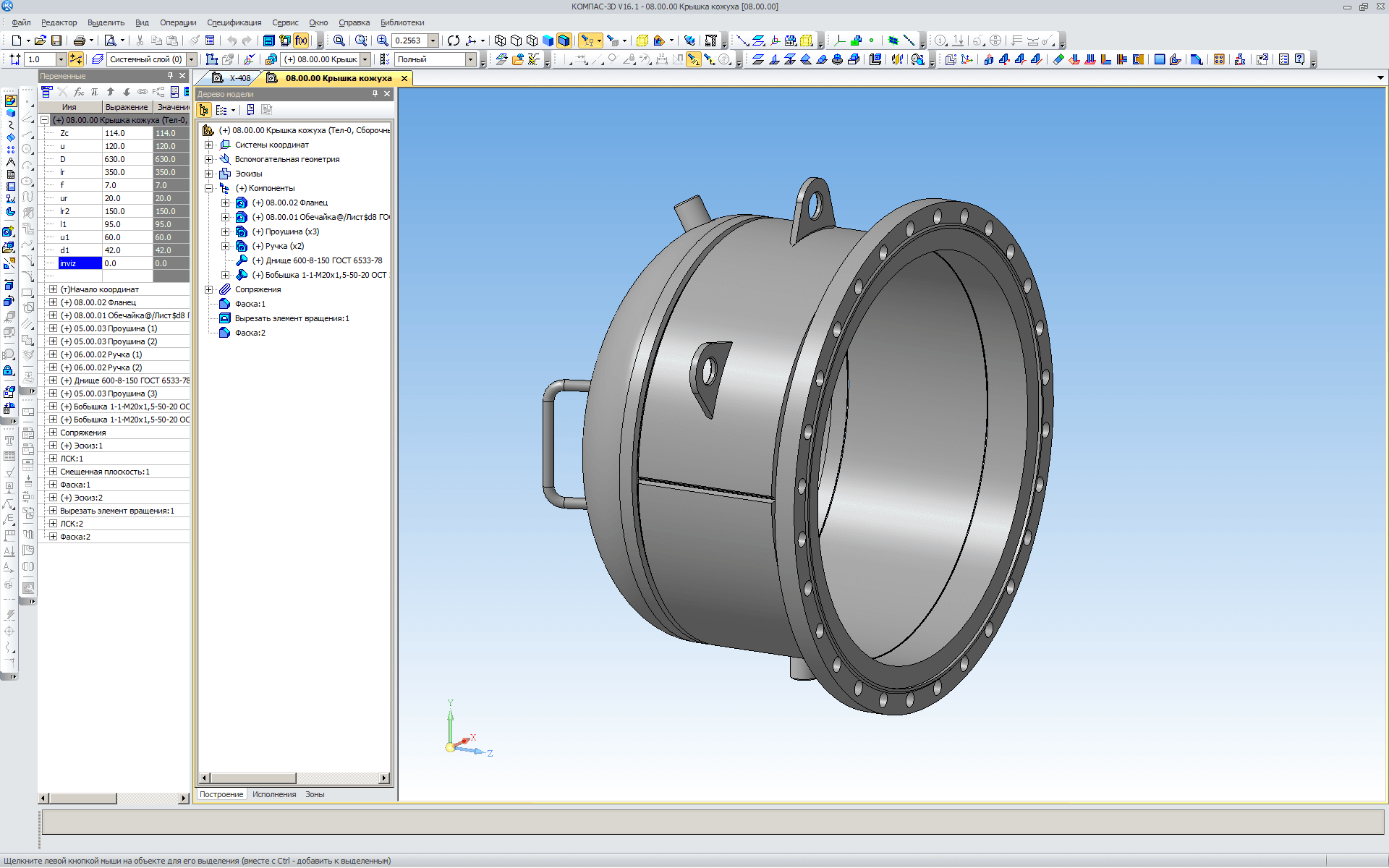Open the Операции menu
The width and height of the screenshot is (1389, 868).
point(177,22)
